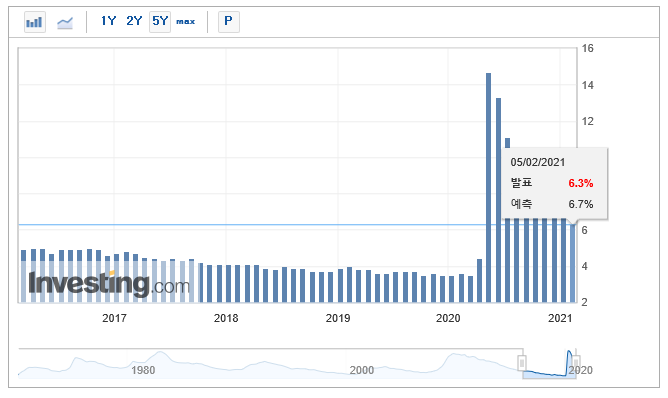Click the P button
The width and height of the screenshot is (668, 398).
pos(229,21)
